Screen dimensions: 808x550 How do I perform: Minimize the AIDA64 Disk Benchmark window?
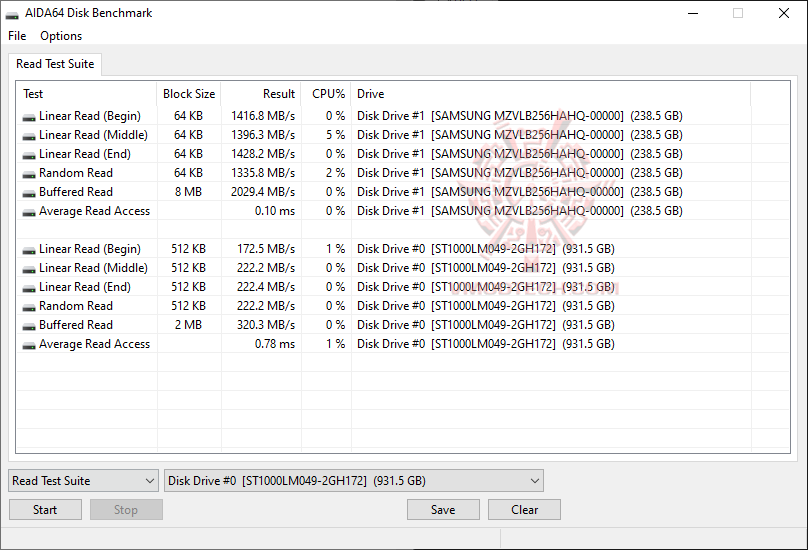tap(693, 13)
